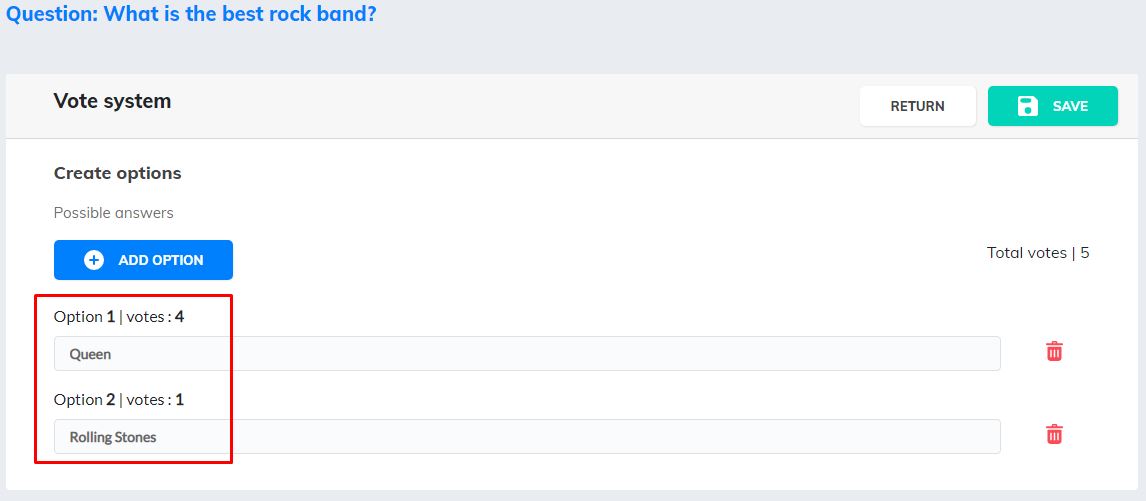
Task: Select the Create options heading
Action: [x=118, y=173]
